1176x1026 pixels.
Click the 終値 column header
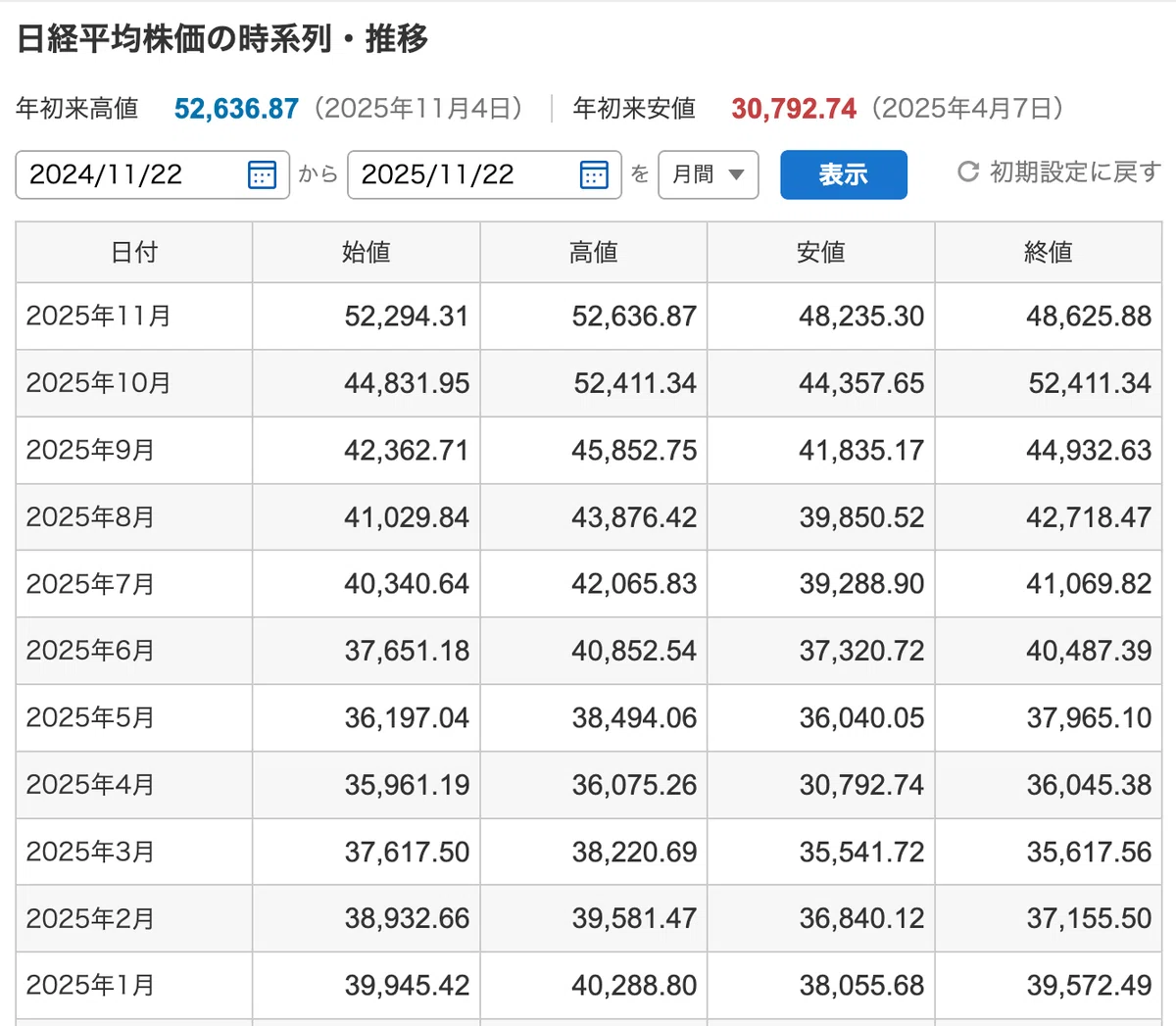coord(1049,253)
